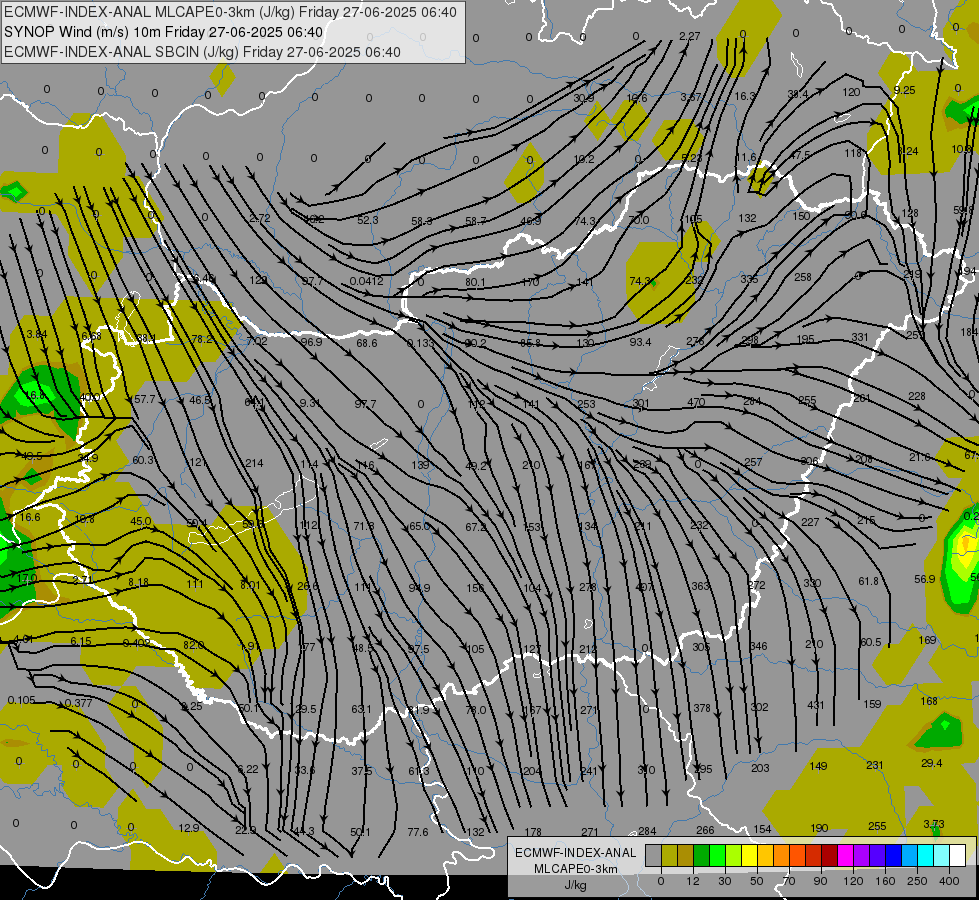Screen dimensions: 979x900
Task: Click the legend scale value 50
Action: [757, 881]
